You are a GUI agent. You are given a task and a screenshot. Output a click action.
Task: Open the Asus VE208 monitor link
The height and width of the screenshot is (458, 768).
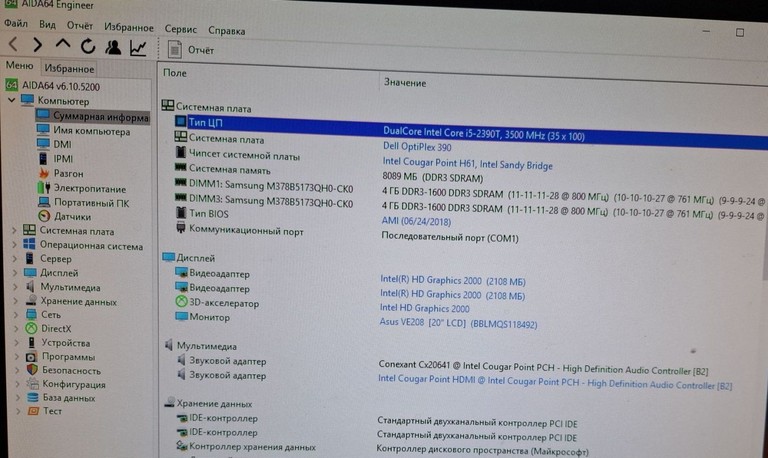click(x=458, y=323)
